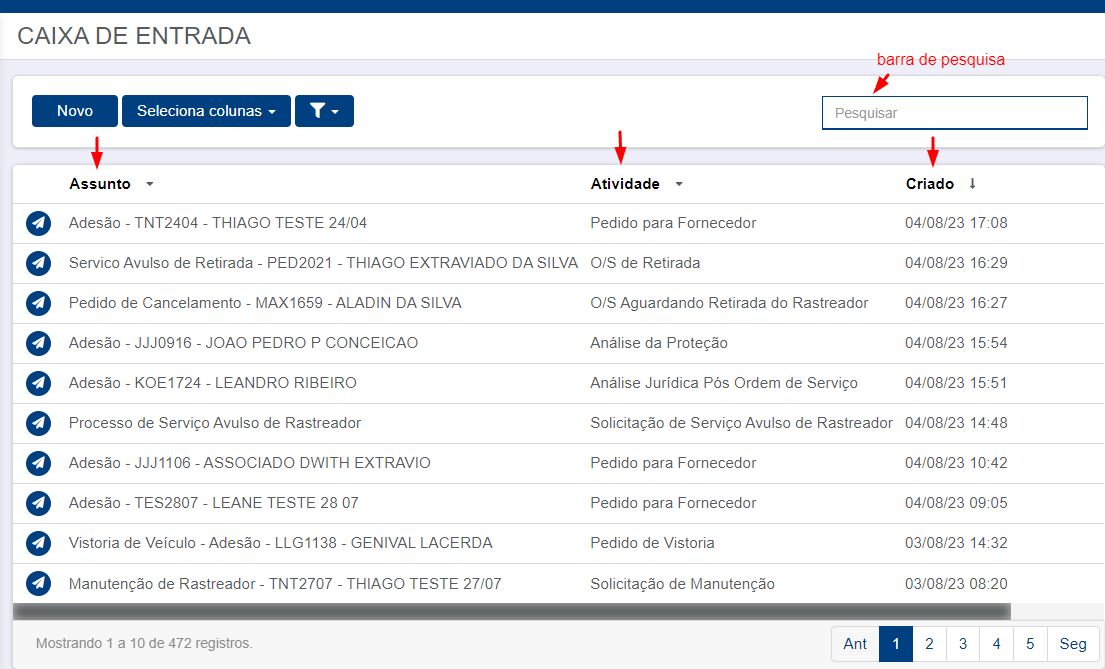Open the paper-plane icon for Servico Avulso de Retirada
Viewport: 1105px width, 669px height.
[39, 263]
